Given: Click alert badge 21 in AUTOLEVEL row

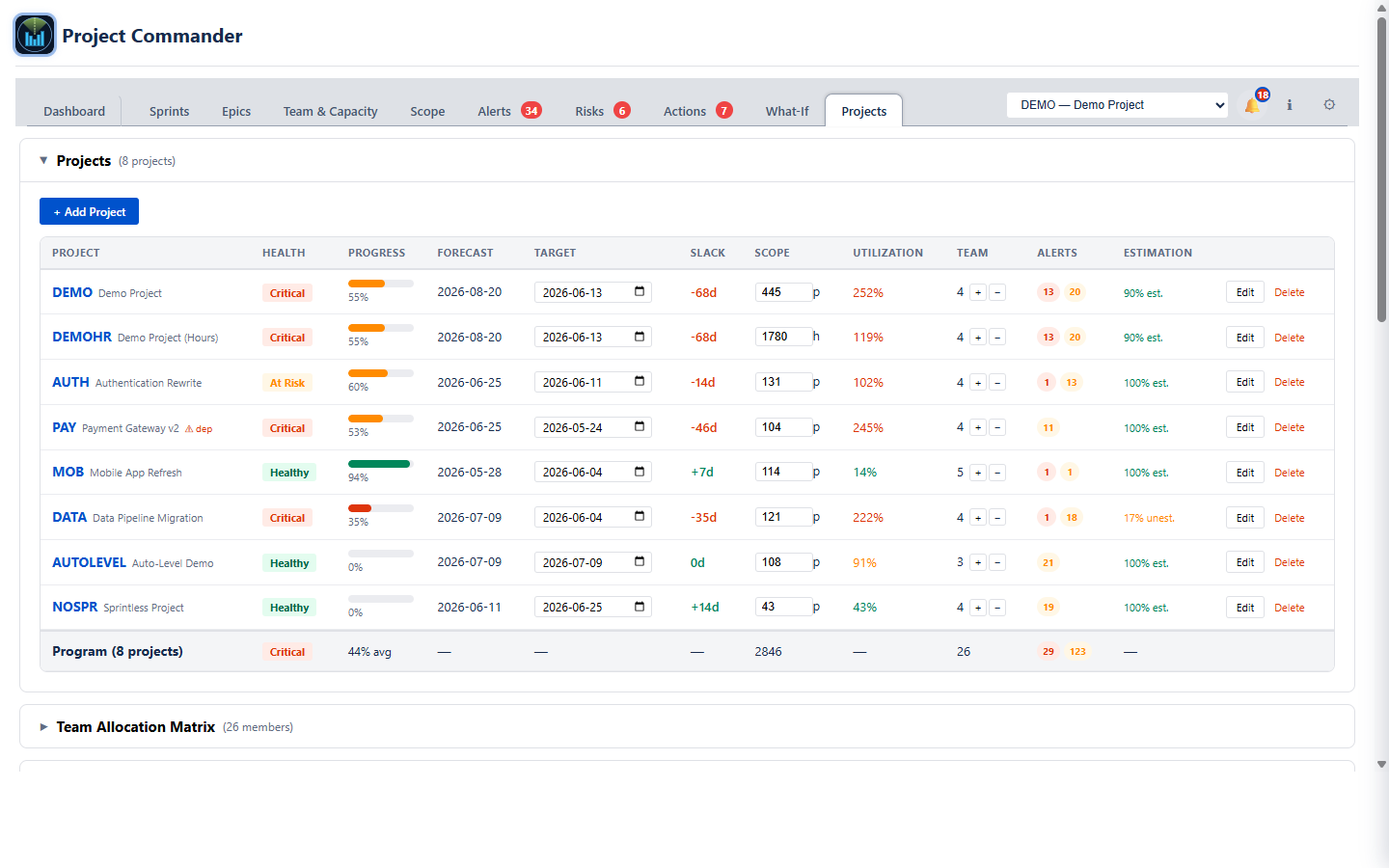Looking at the screenshot, I should [x=1049, y=562].
